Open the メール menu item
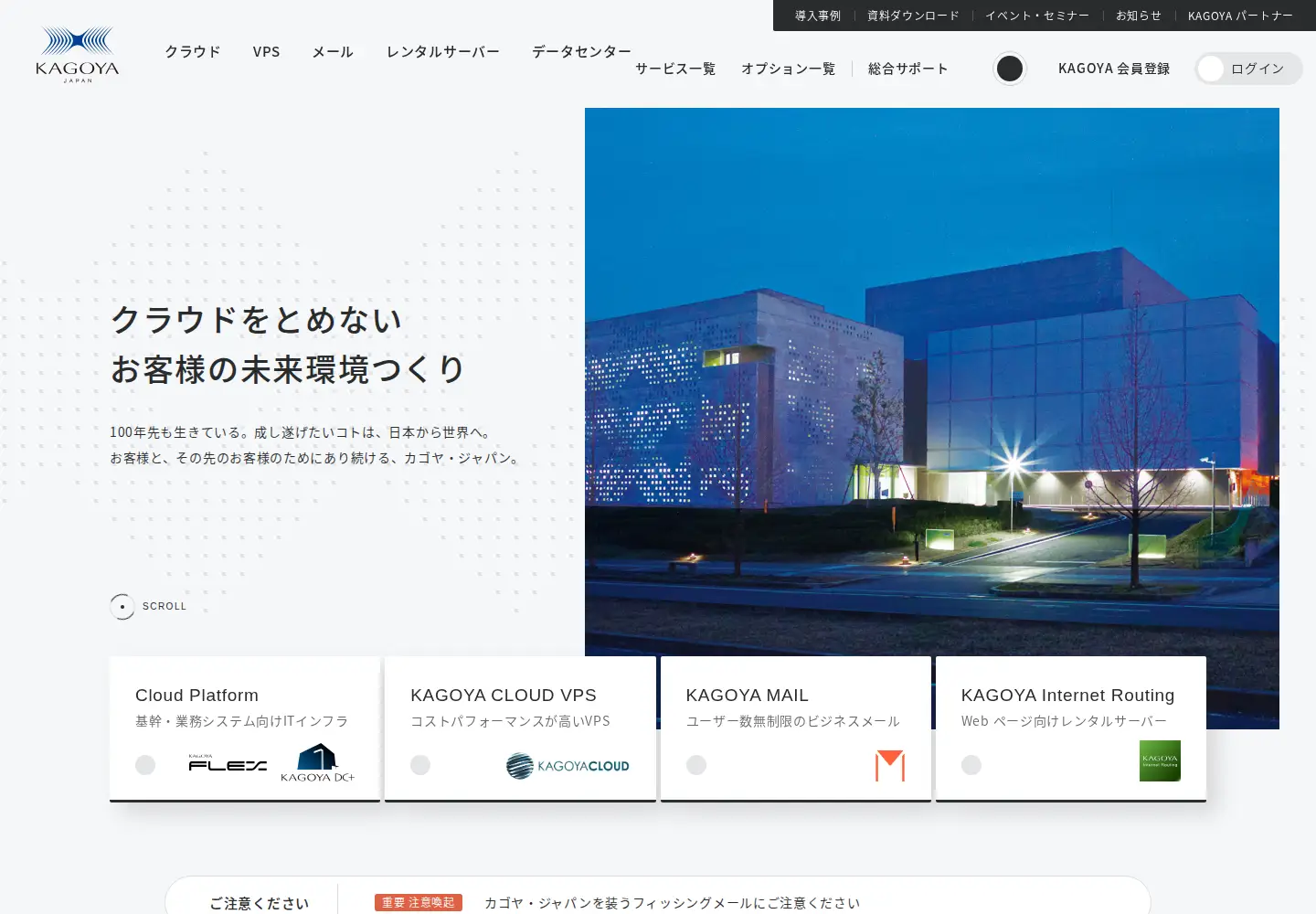The width and height of the screenshot is (1316, 914). [333, 52]
